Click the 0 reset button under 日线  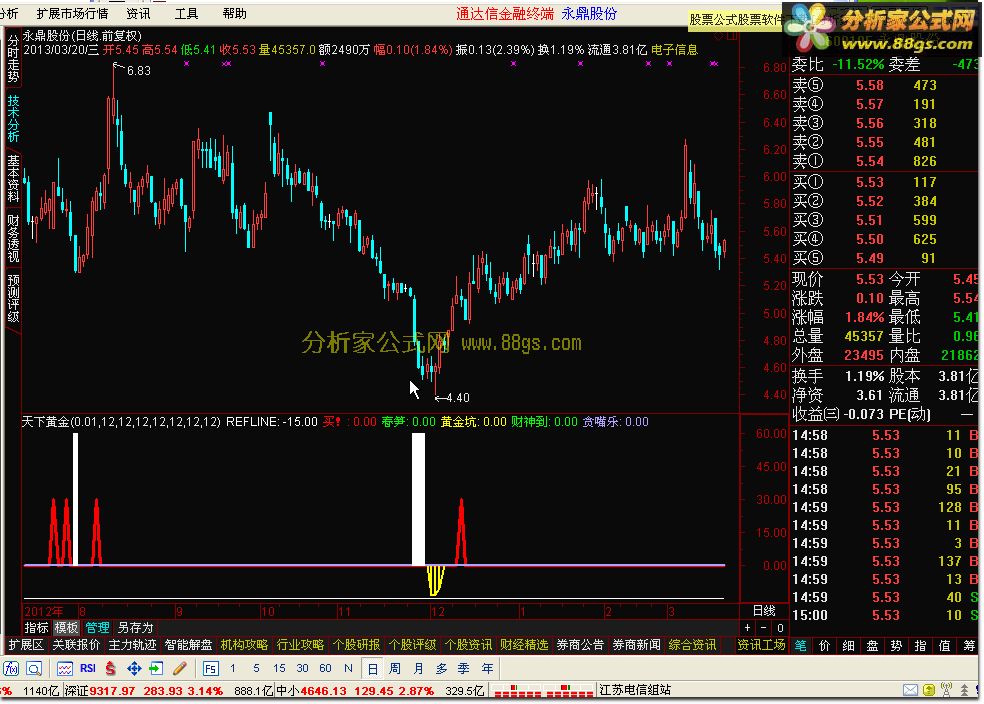[x=780, y=627]
